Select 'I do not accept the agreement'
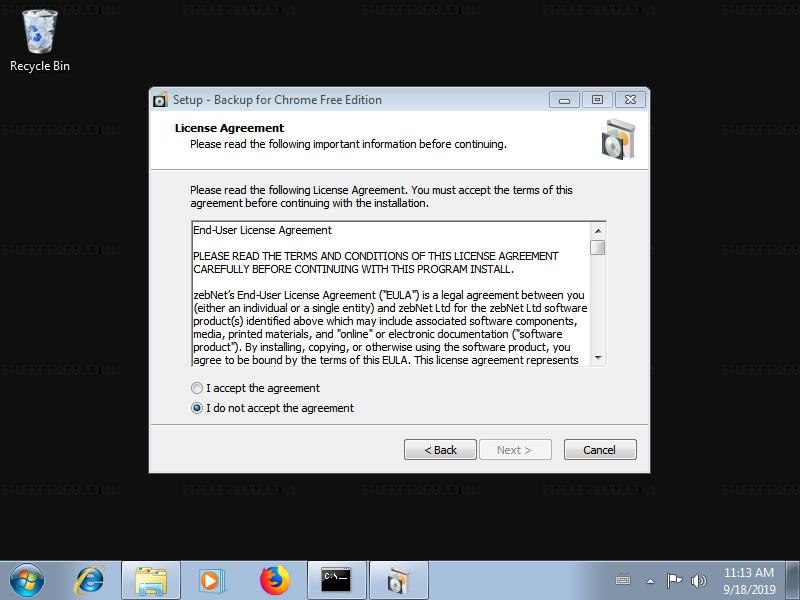 (x=272, y=408)
